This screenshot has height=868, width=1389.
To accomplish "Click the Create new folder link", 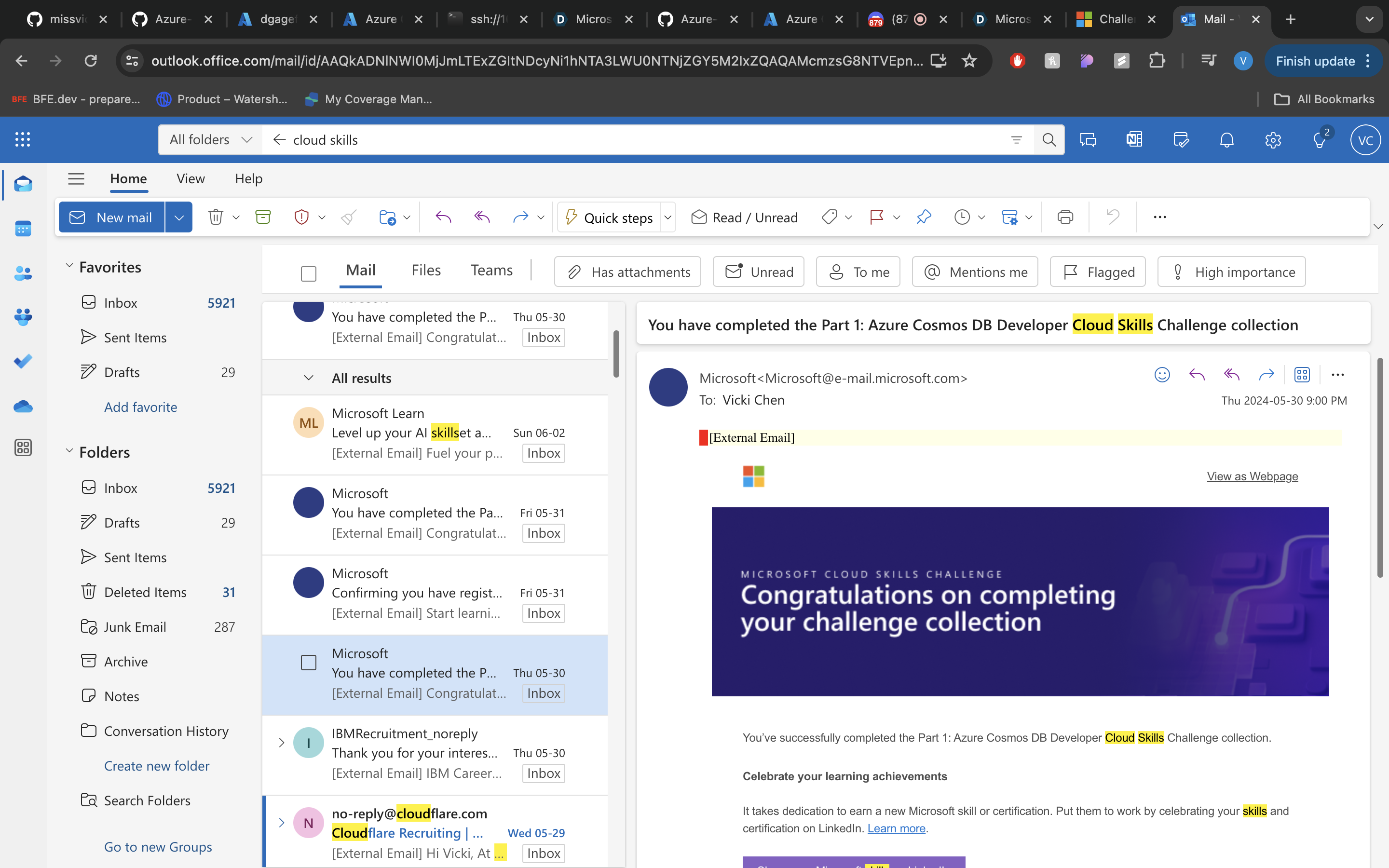I will (x=156, y=765).
